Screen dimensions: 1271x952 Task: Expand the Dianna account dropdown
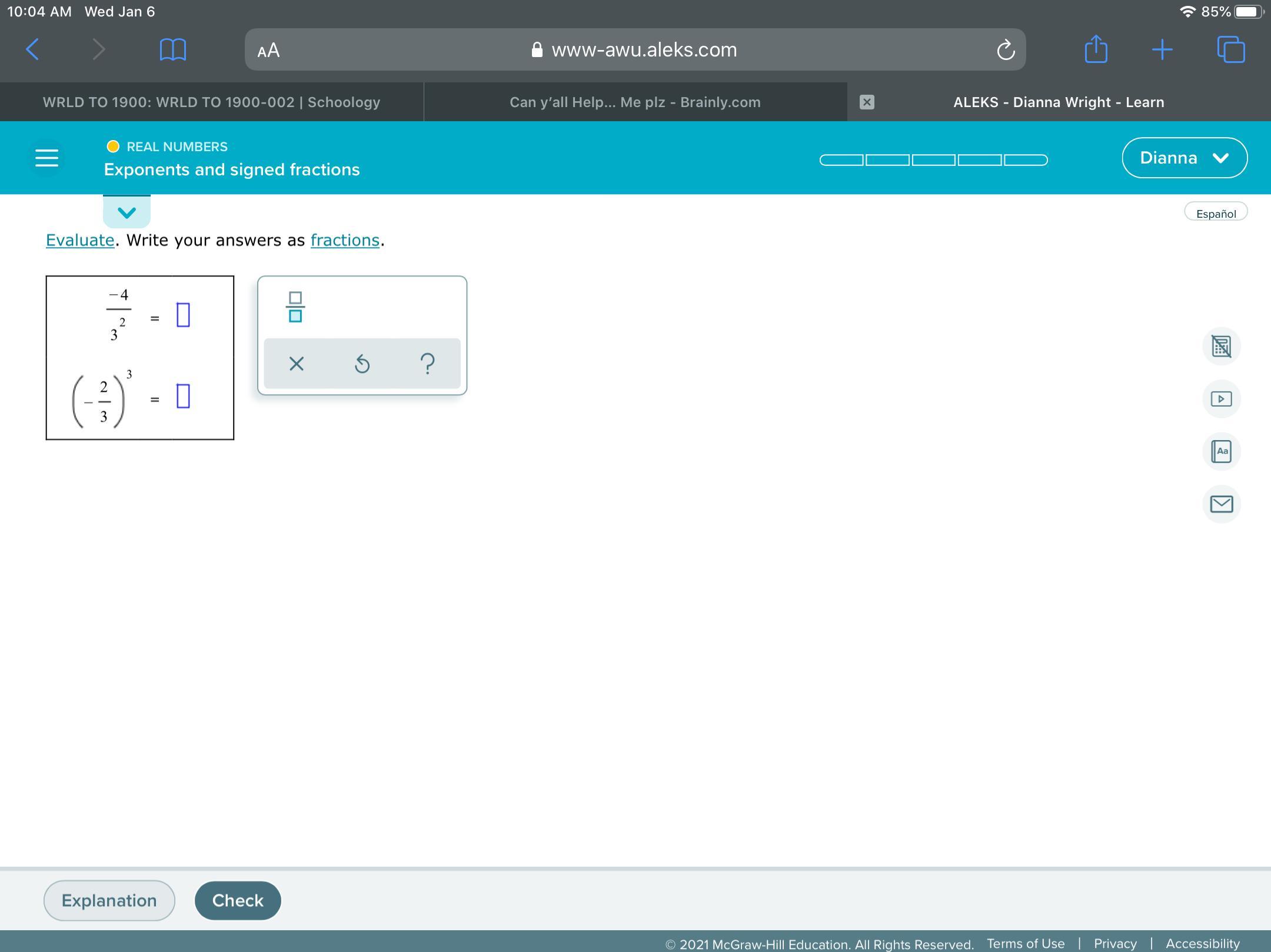pos(1184,158)
